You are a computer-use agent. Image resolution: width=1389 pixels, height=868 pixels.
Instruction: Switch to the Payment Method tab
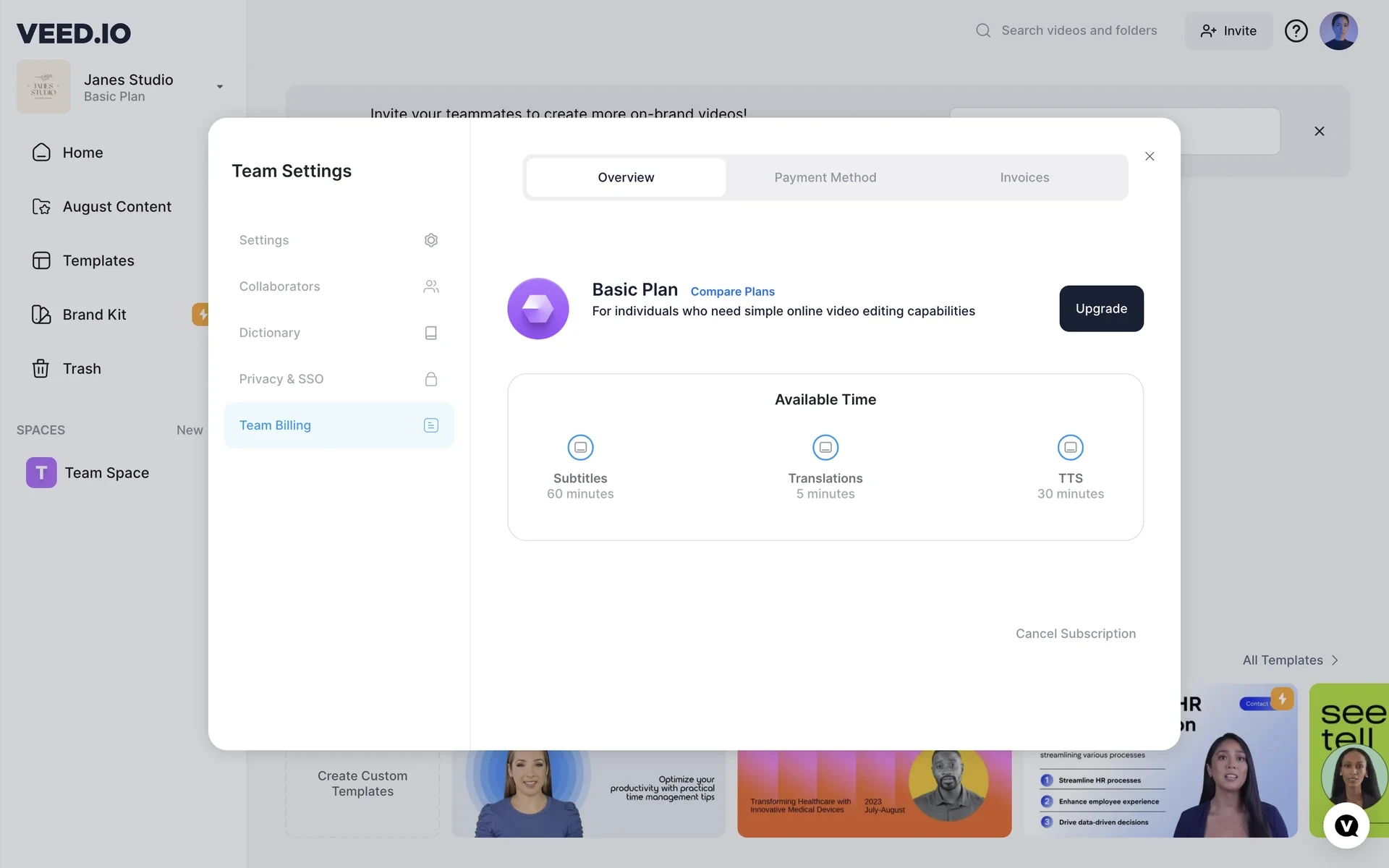click(x=825, y=178)
